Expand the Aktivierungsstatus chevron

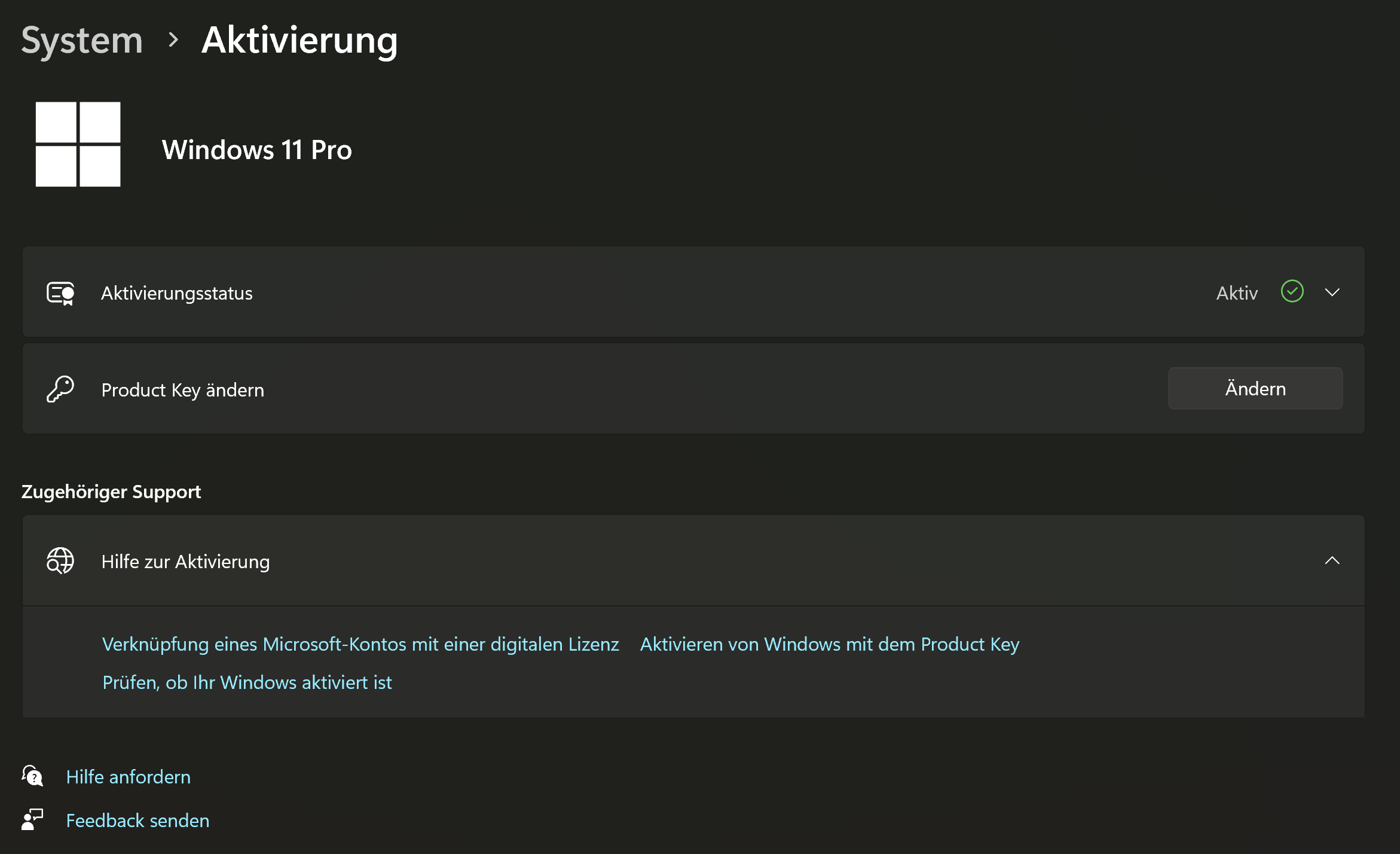pyautogui.click(x=1332, y=292)
